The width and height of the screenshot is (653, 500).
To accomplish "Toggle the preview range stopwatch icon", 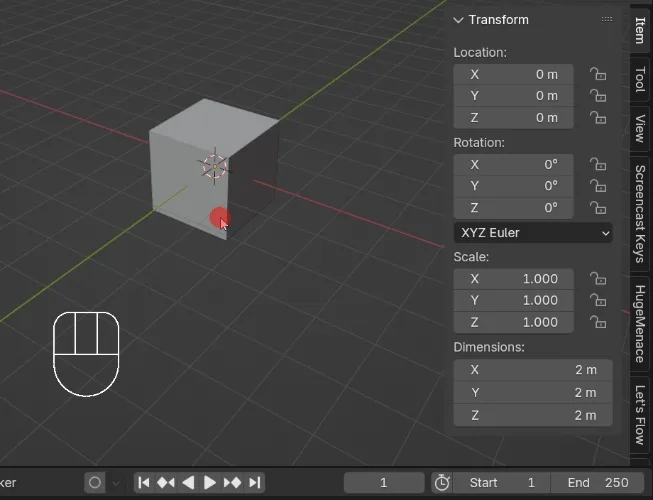I will coord(442,483).
